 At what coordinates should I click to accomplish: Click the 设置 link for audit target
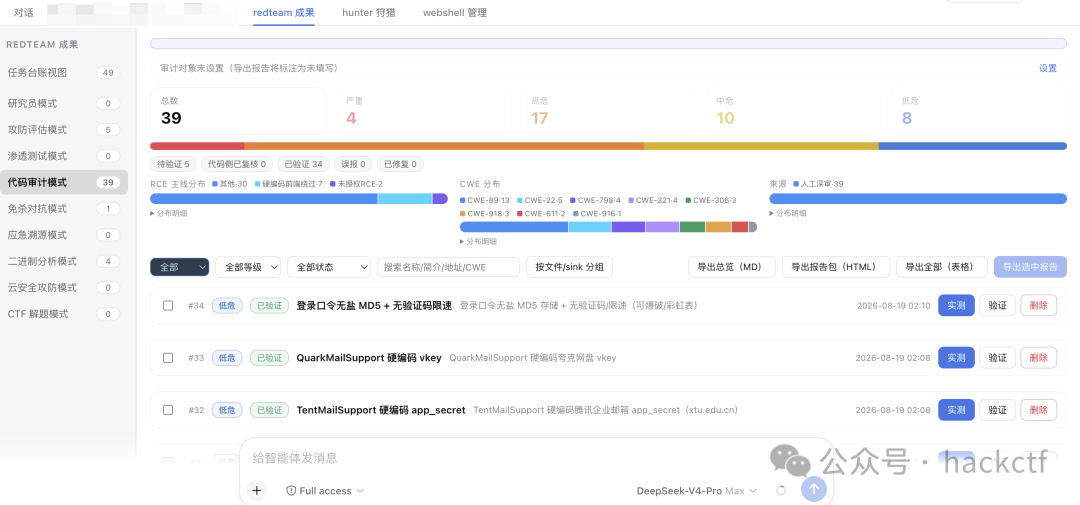tap(1048, 68)
